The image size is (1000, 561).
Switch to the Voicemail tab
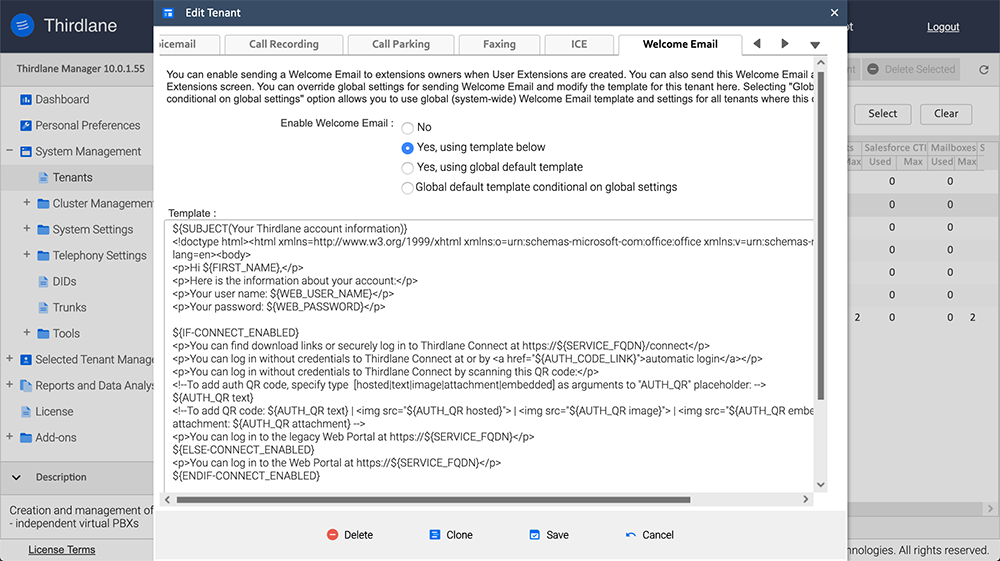coord(188,45)
